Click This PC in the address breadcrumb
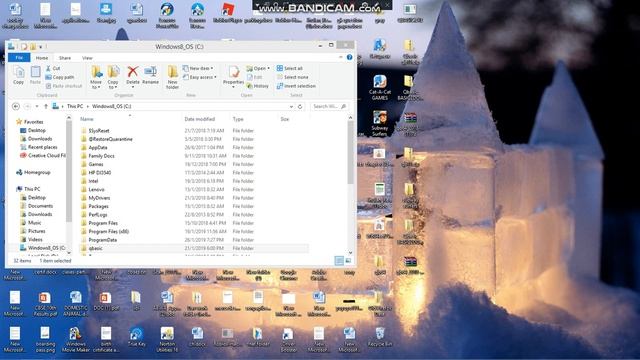Image resolution: width=640 pixels, height=360 pixels. coord(75,107)
